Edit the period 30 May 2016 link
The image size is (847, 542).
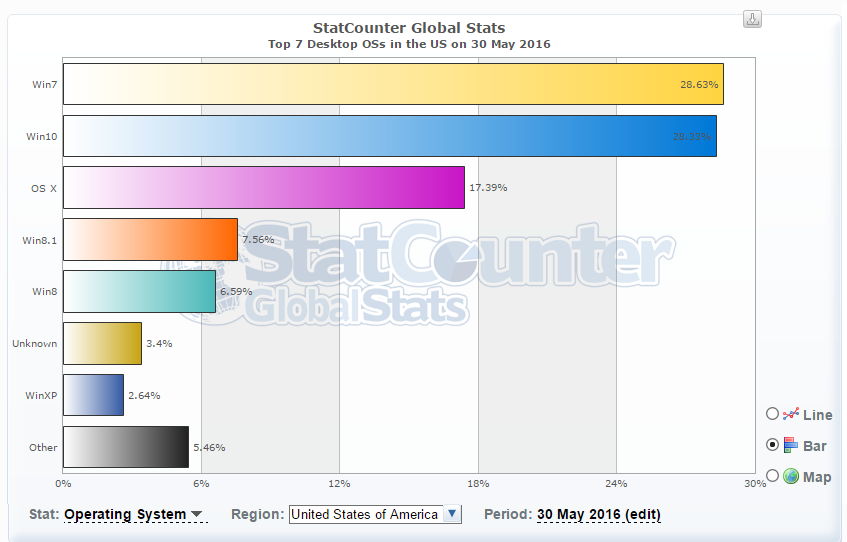pyautogui.click(x=599, y=514)
